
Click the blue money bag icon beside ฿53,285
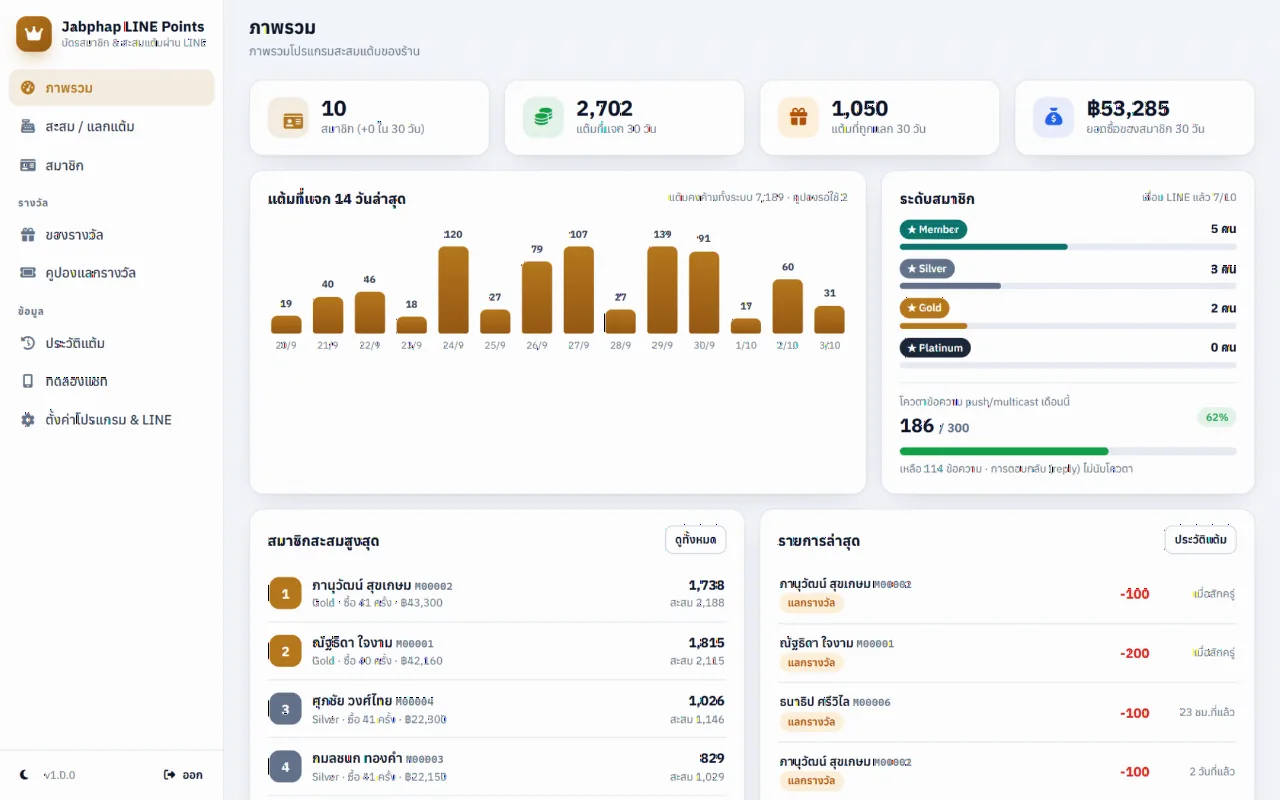coord(1053,118)
